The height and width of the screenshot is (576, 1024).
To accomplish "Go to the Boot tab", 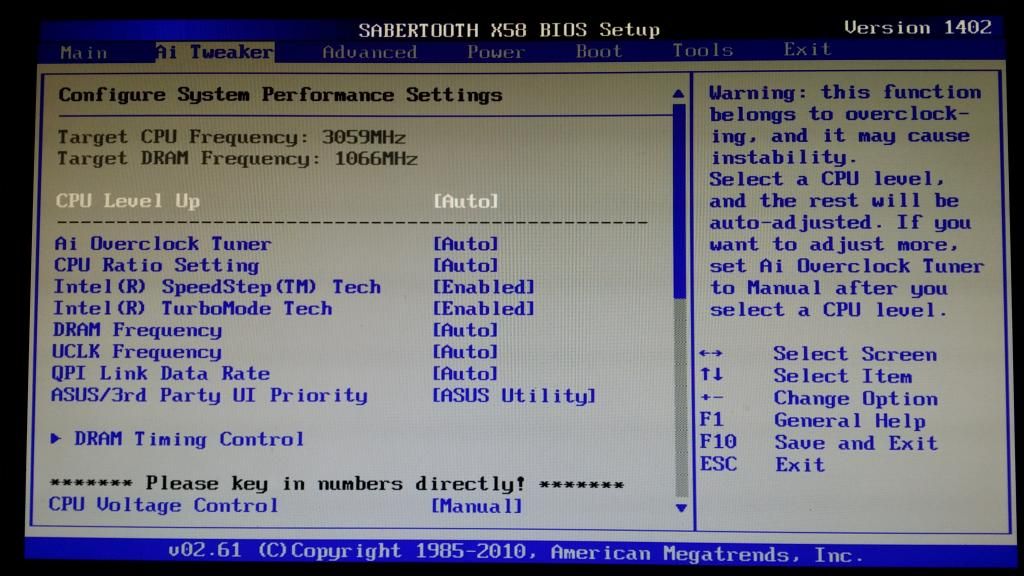I will pos(599,51).
